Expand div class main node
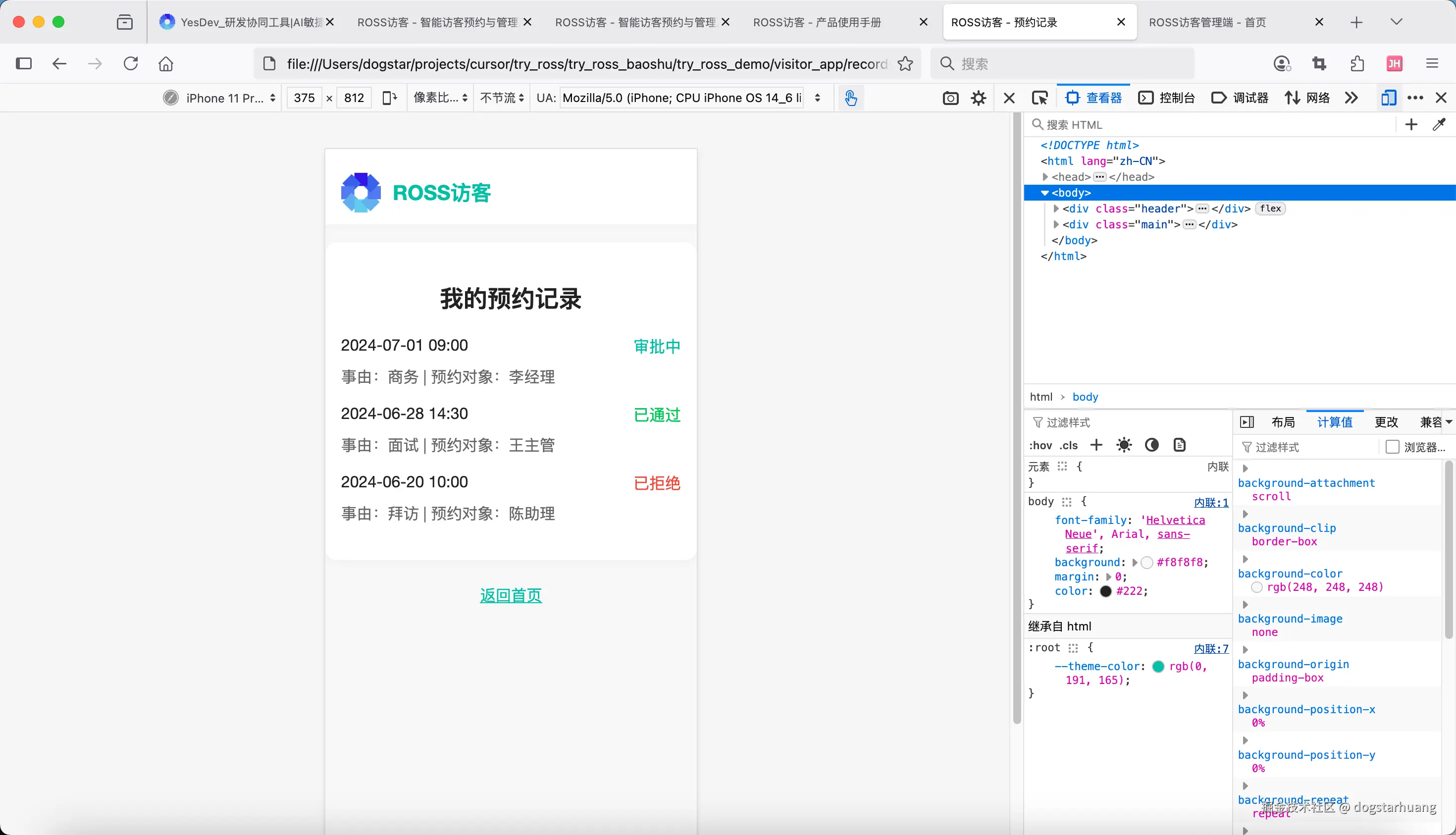 click(1056, 224)
